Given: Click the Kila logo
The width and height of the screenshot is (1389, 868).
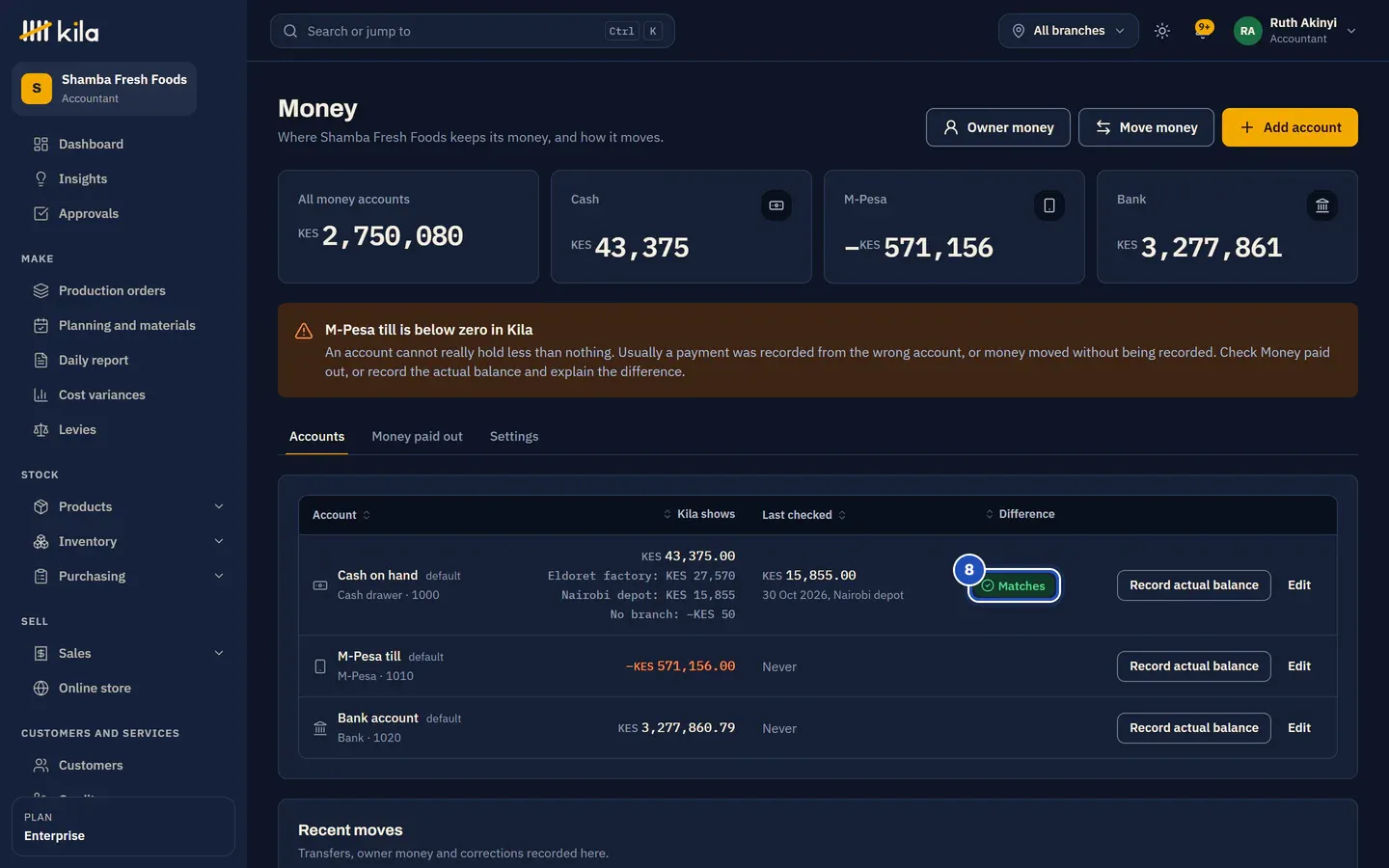Looking at the screenshot, I should point(59,31).
